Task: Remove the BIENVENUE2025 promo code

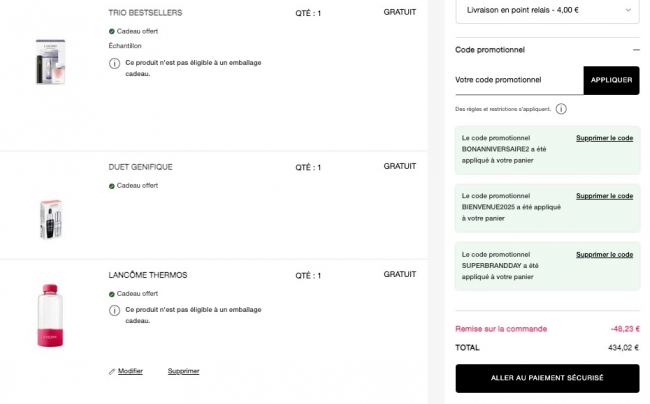Action: point(604,196)
